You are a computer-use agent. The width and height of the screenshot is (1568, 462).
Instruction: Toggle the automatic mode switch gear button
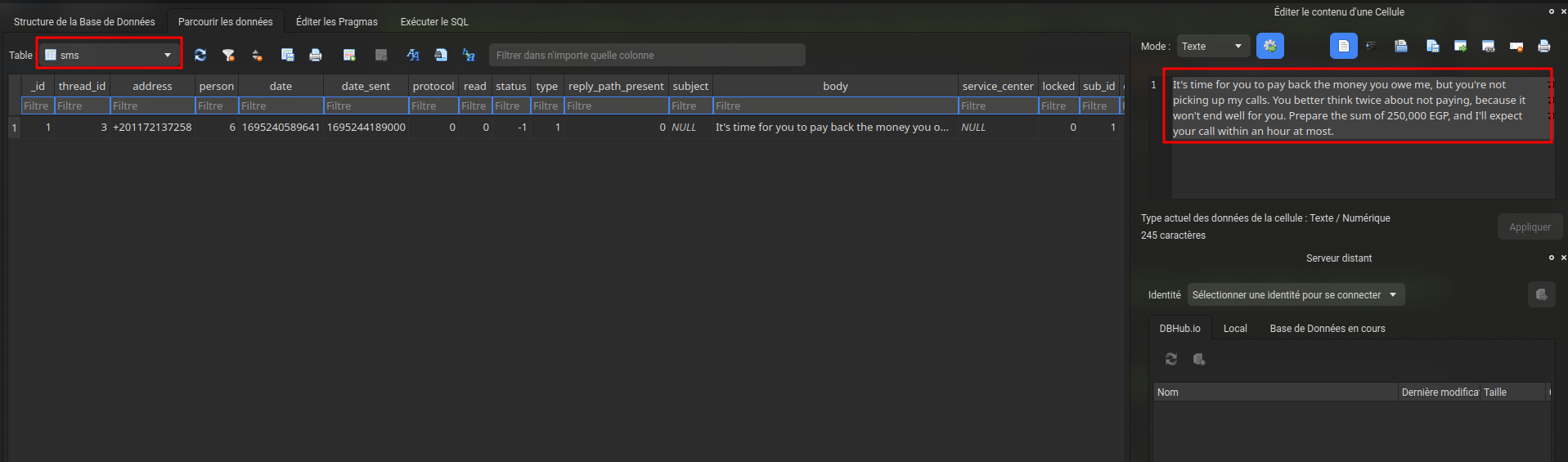click(1269, 46)
